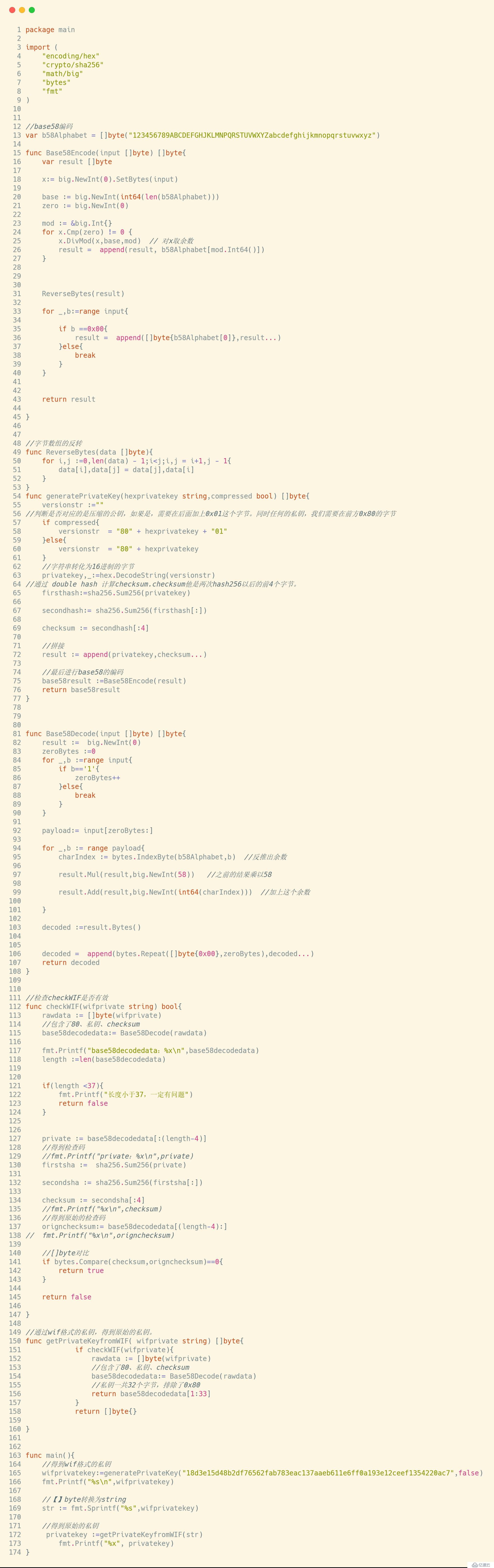Click 'return base58decodedata[1:33]' line
Screen dimensions: 494x1568
pyautogui.click(x=151, y=1394)
